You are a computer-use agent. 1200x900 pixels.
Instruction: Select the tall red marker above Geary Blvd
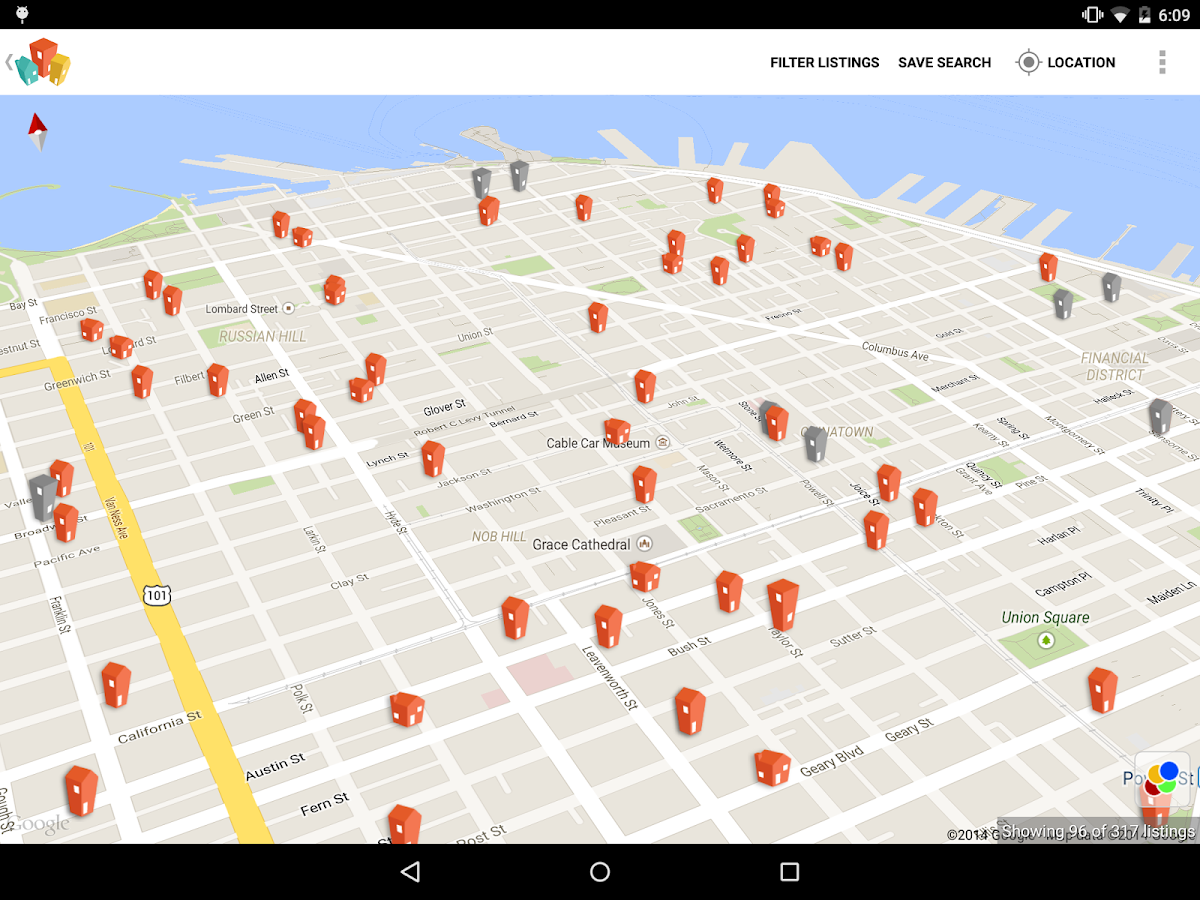coord(784,606)
